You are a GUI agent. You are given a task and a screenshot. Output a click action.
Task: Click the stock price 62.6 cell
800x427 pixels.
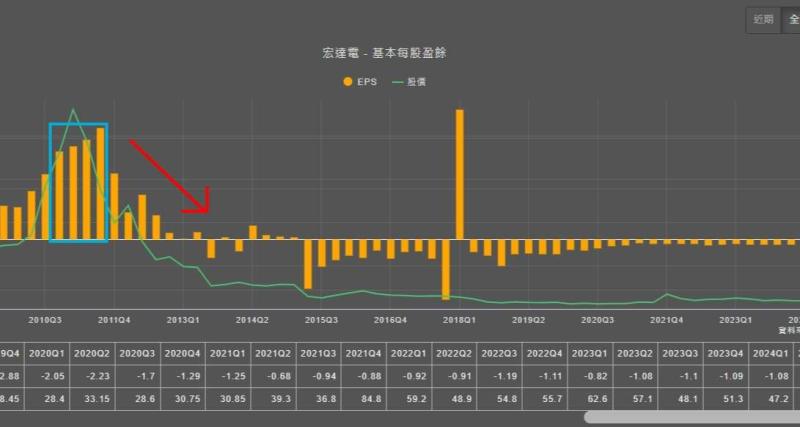pyautogui.click(x=589, y=399)
